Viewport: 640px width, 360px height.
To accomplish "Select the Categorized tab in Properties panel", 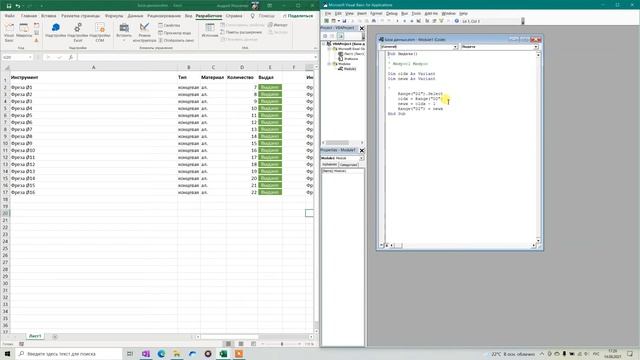I will point(348,164).
